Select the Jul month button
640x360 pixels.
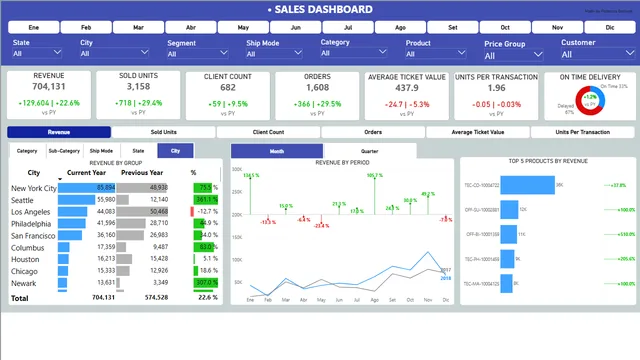click(x=348, y=27)
